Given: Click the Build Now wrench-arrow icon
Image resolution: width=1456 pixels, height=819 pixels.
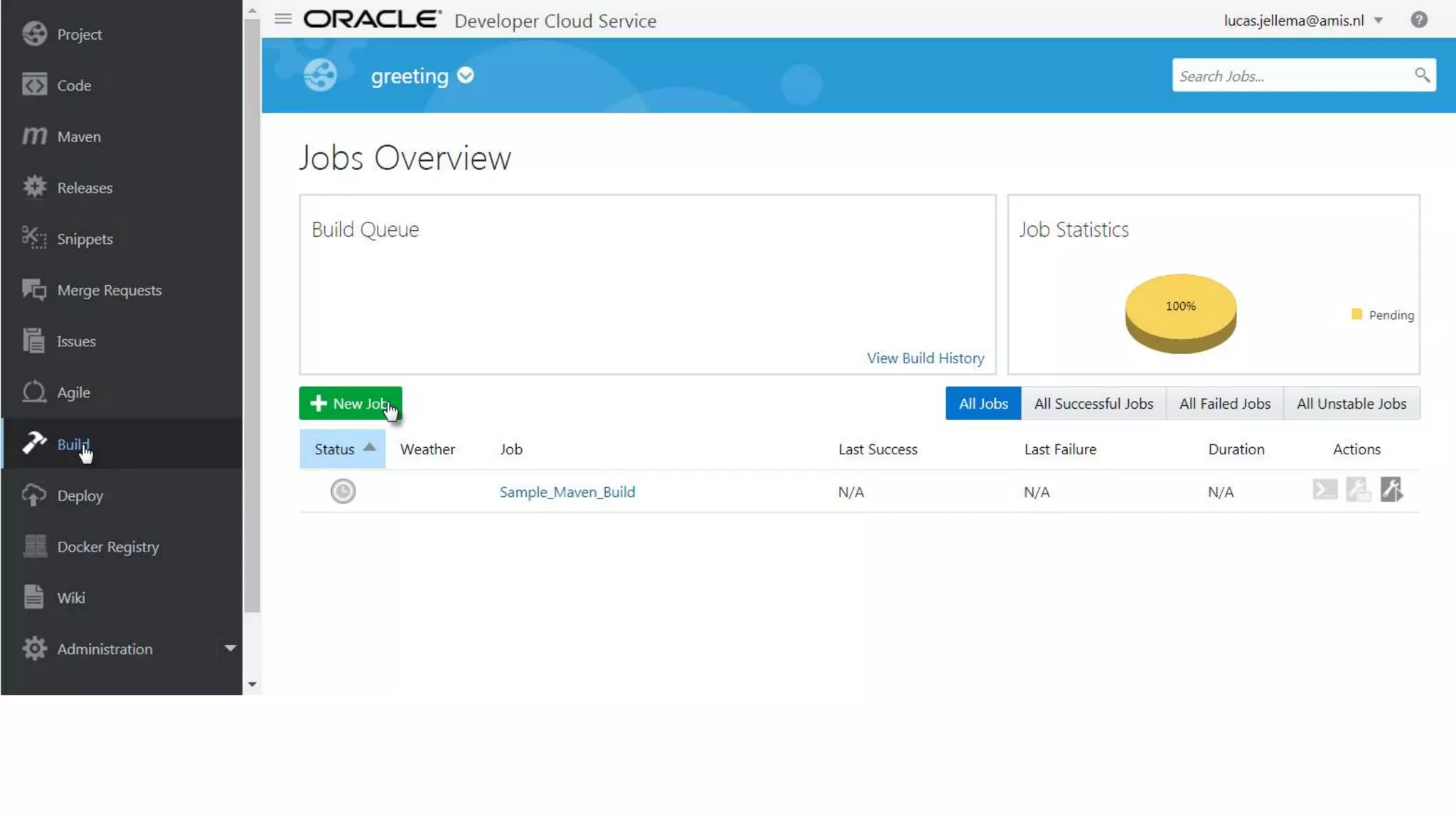Looking at the screenshot, I should [1391, 490].
